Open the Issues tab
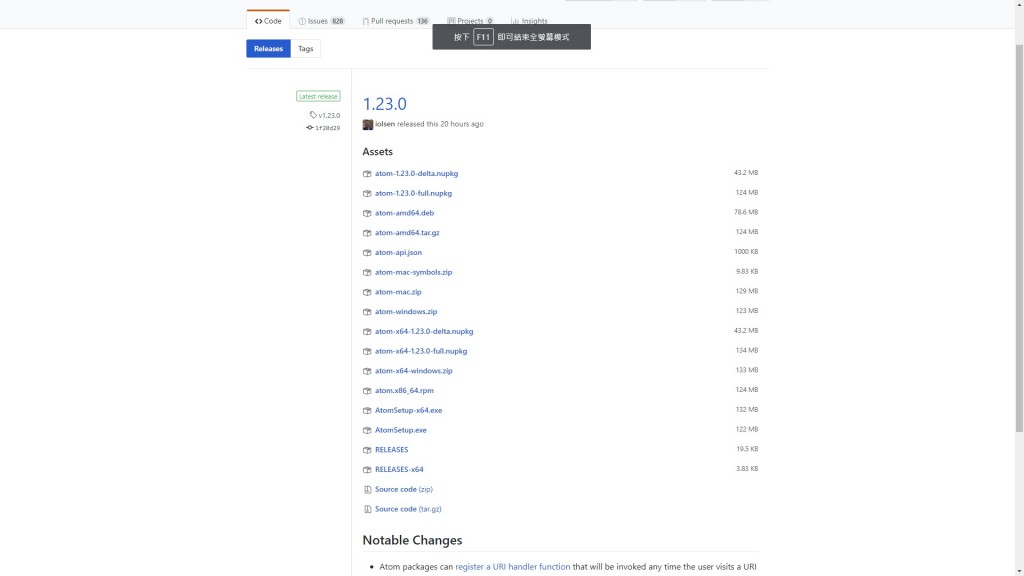Viewport: 1024px width, 576px height. click(x=321, y=21)
